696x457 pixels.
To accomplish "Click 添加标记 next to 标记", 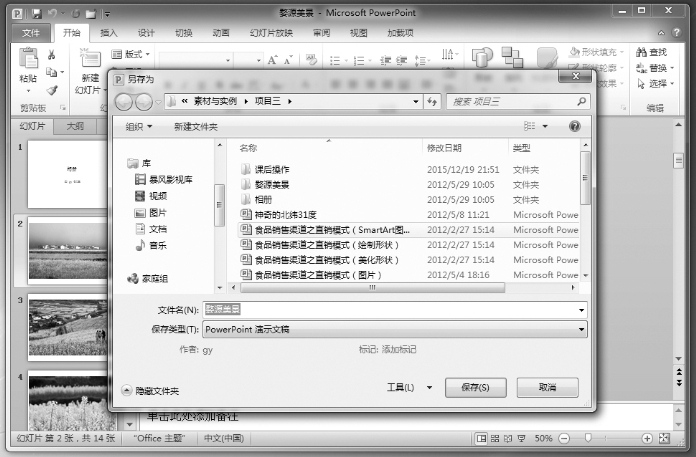I will 399,350.
